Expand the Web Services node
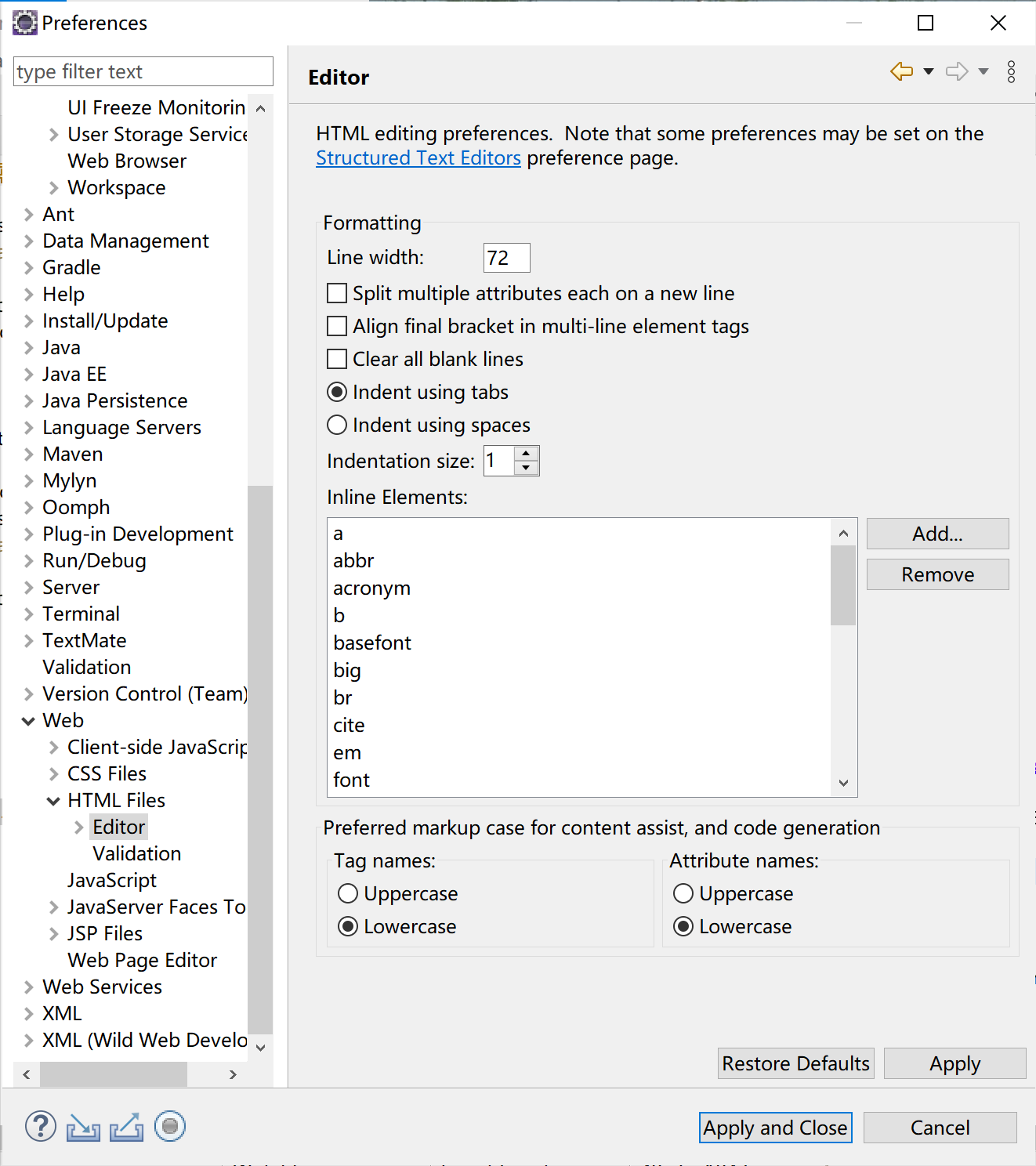Screen dimensions: 1036x1166 click(x=28, y=987)
